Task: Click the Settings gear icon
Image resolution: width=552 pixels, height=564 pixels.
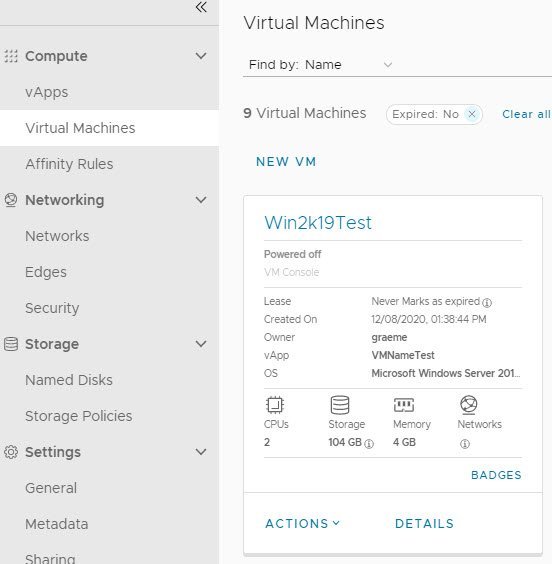Action: pos(11,452)
